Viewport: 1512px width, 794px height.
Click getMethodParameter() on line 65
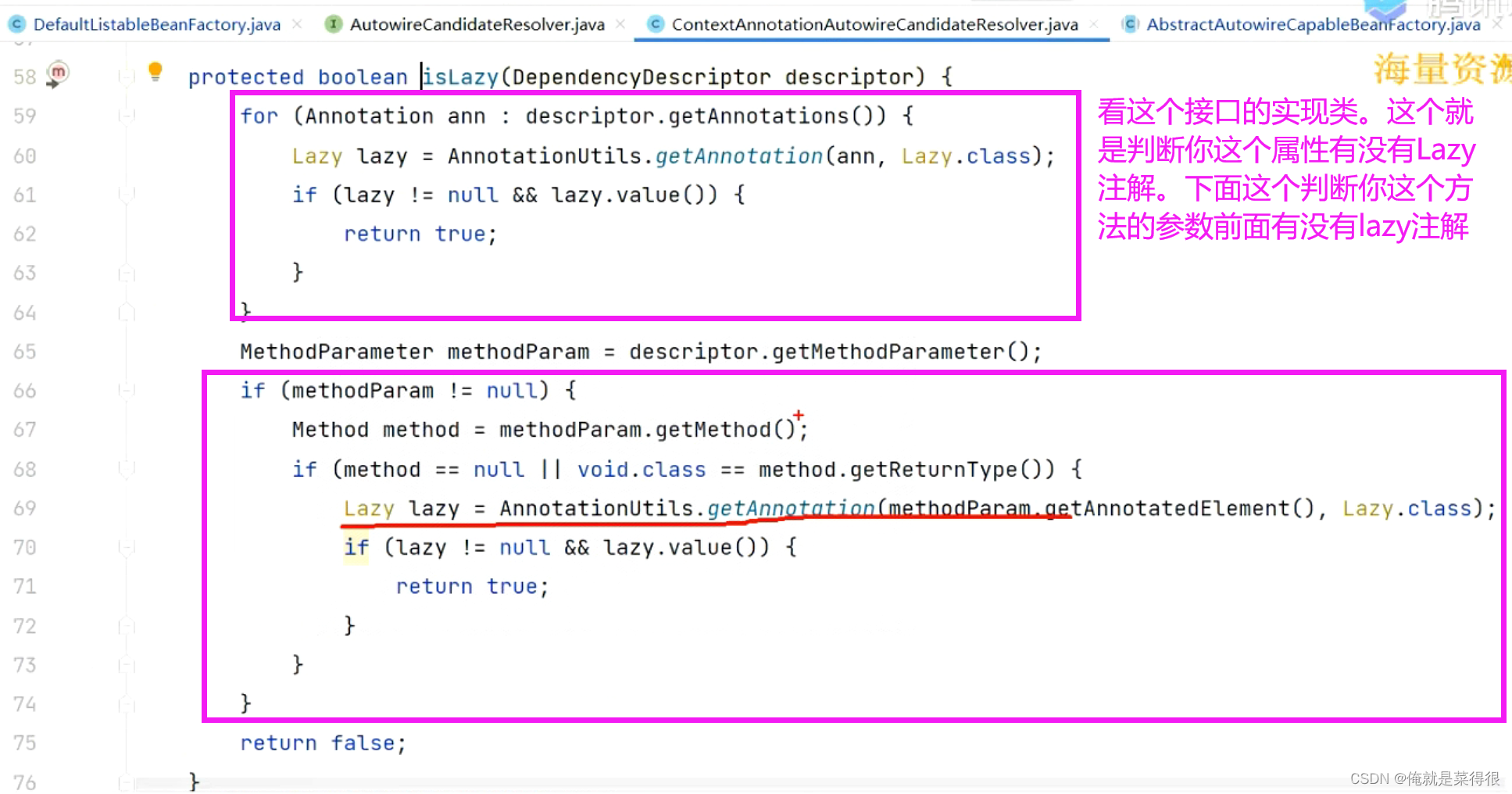pyautogui.click(x=900, y=352)
